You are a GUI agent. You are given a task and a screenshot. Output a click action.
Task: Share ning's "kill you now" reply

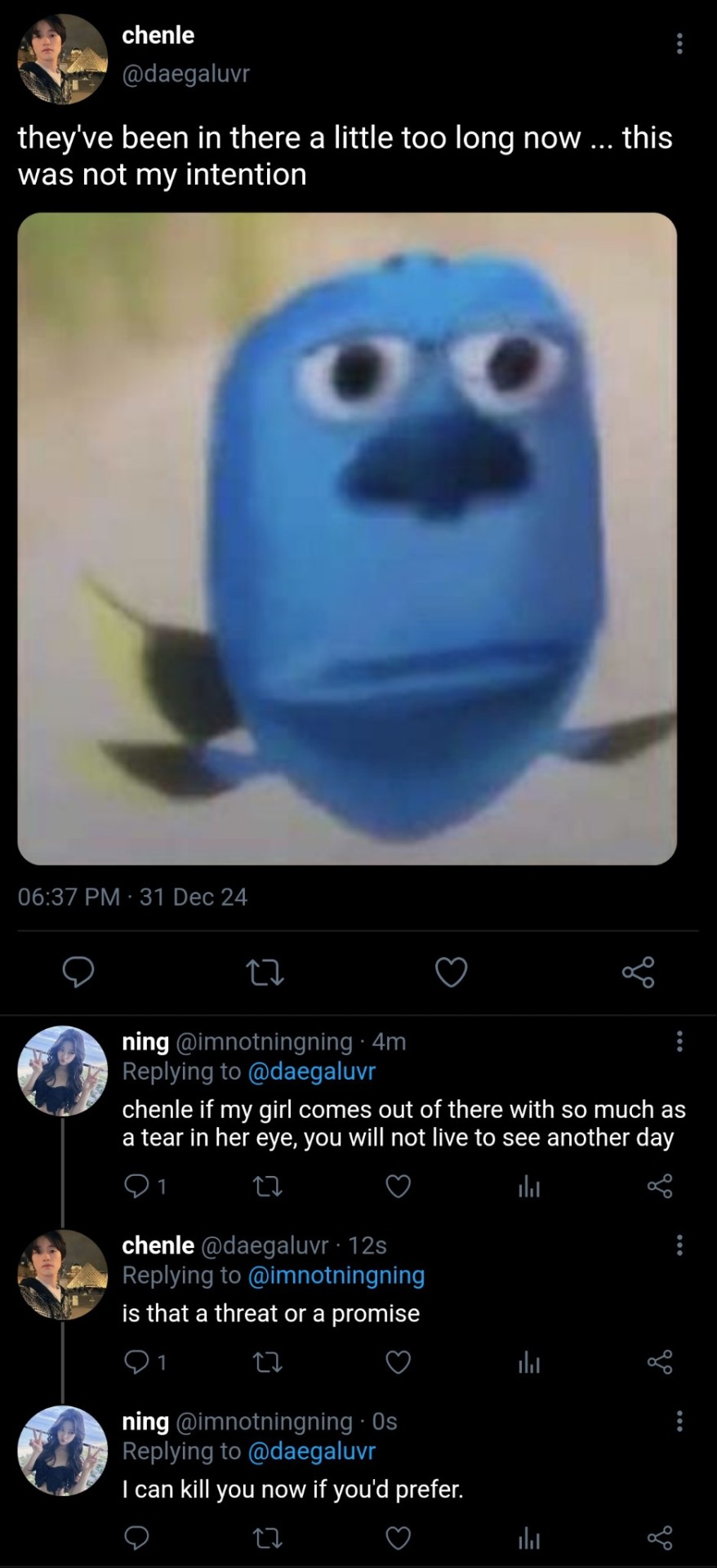click(659, 1539)
